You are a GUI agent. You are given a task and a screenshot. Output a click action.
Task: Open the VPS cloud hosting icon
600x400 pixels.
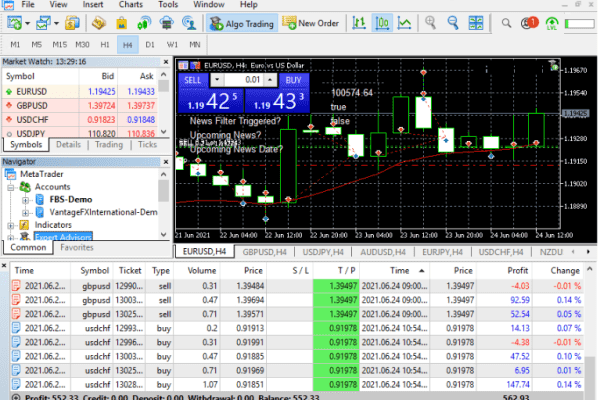pos(166,23)
